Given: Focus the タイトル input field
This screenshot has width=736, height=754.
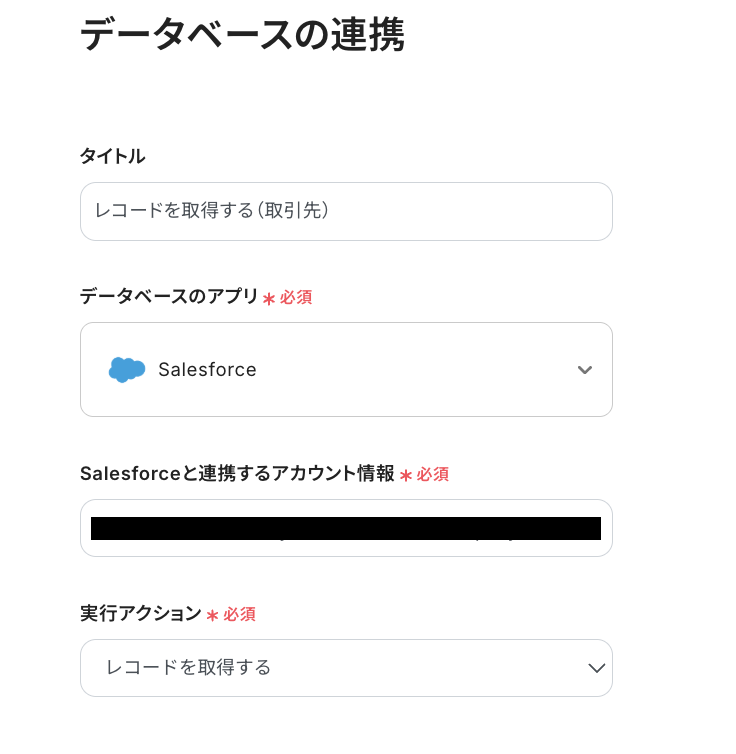Looking at the screenshot, I should click(346, 211).
